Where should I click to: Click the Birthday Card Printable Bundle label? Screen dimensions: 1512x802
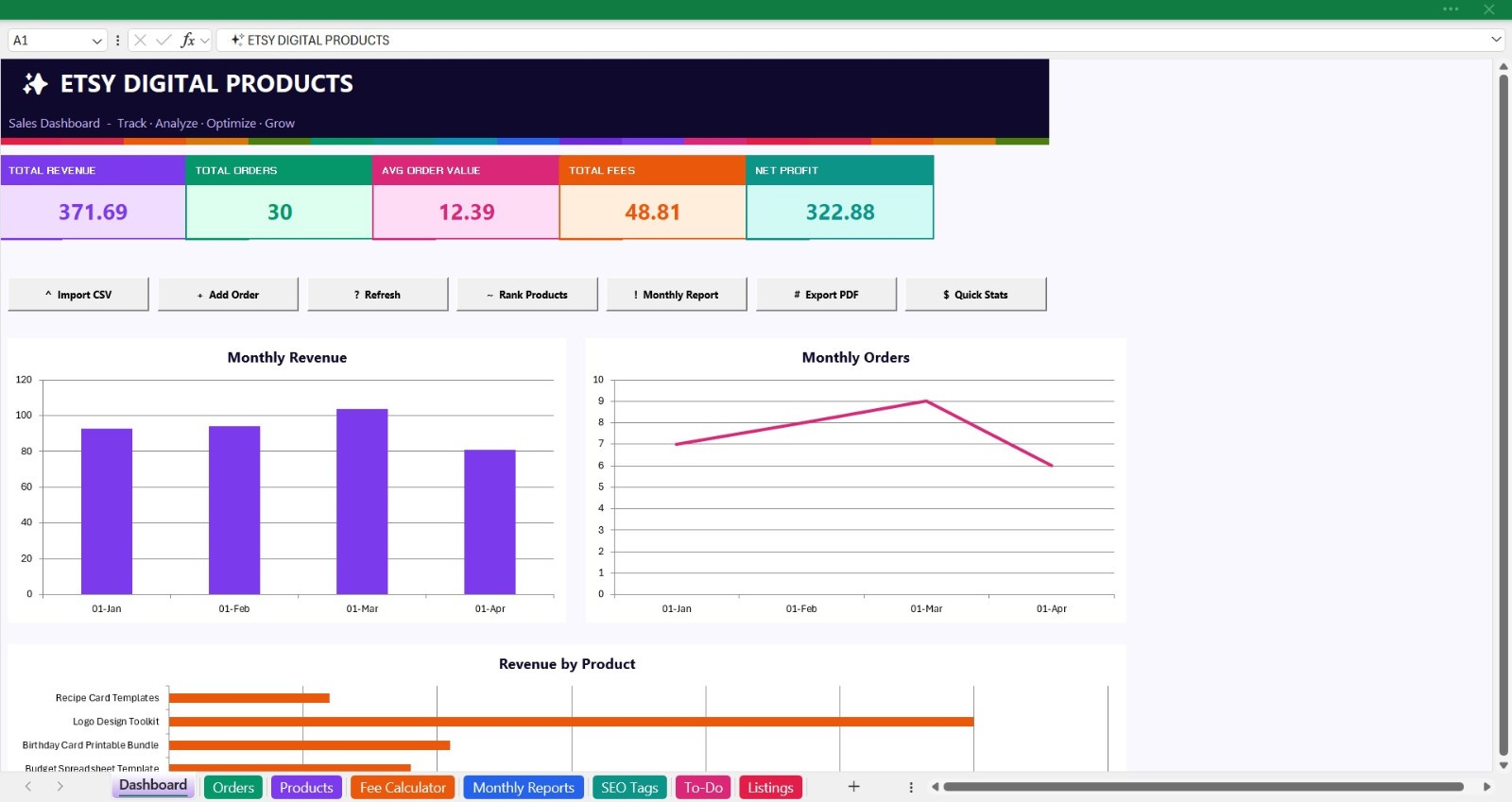coord(91,745)
